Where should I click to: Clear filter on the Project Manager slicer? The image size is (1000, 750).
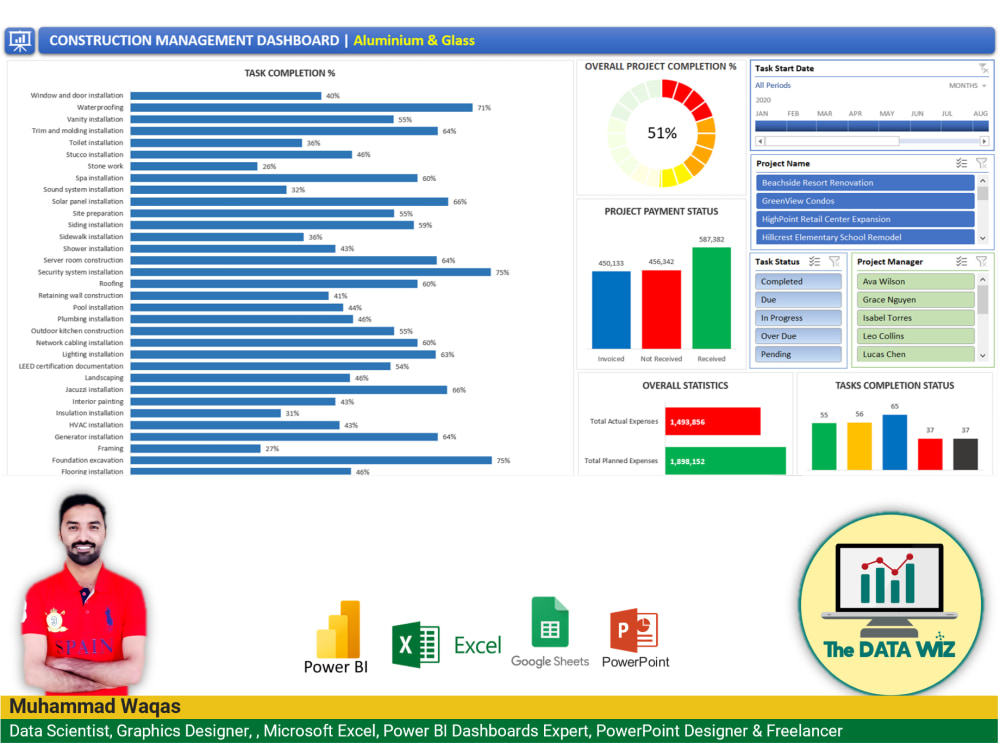click(x=981, y=262)
